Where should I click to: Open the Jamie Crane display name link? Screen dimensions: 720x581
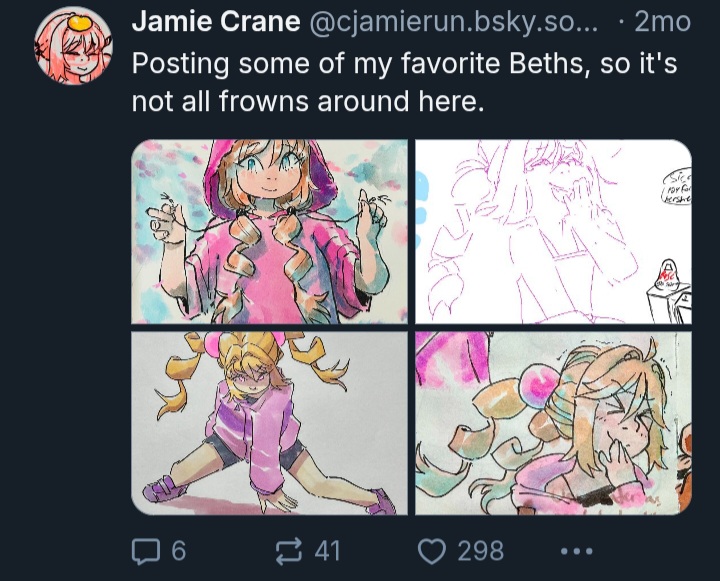tap(216, 22)
